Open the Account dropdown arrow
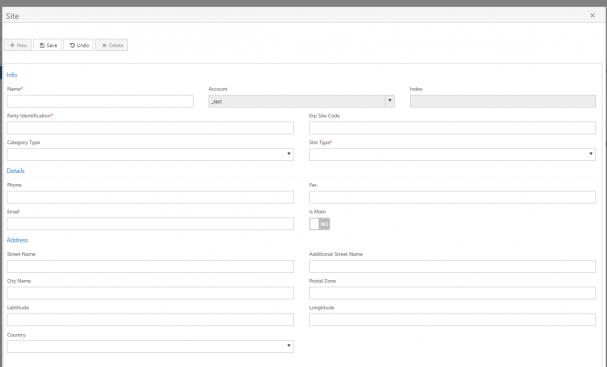 (390, 101)
